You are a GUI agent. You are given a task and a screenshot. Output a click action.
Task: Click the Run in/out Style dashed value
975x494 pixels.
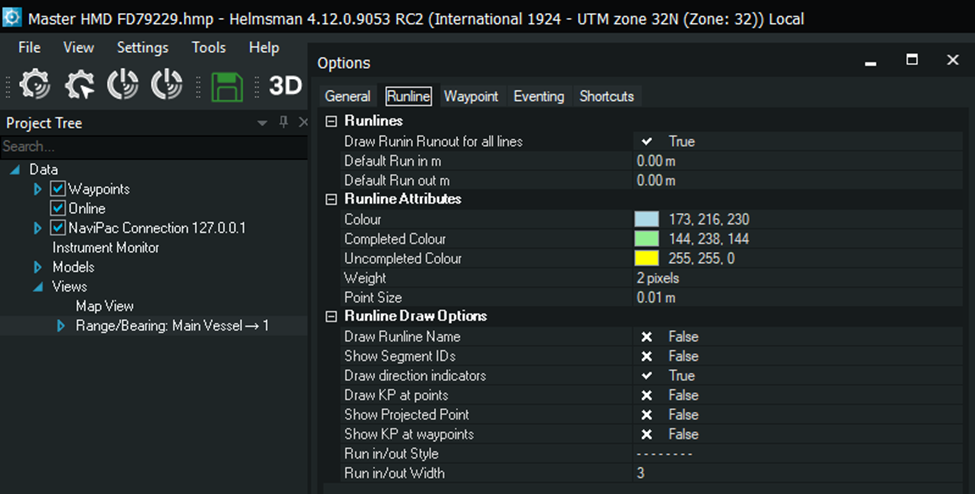pos(664,454)
